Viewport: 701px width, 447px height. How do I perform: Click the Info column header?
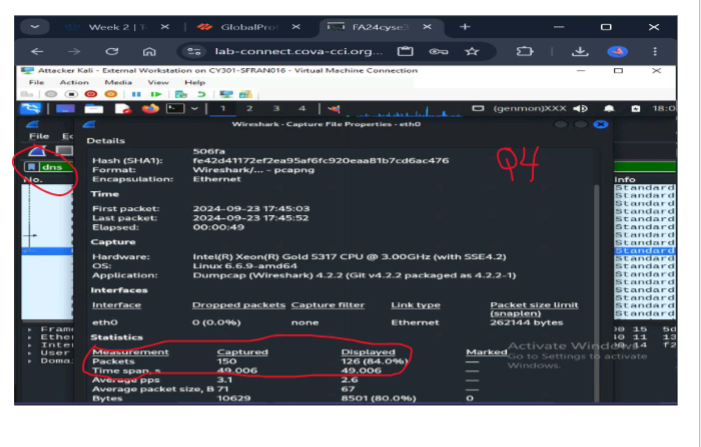[625, 179]
